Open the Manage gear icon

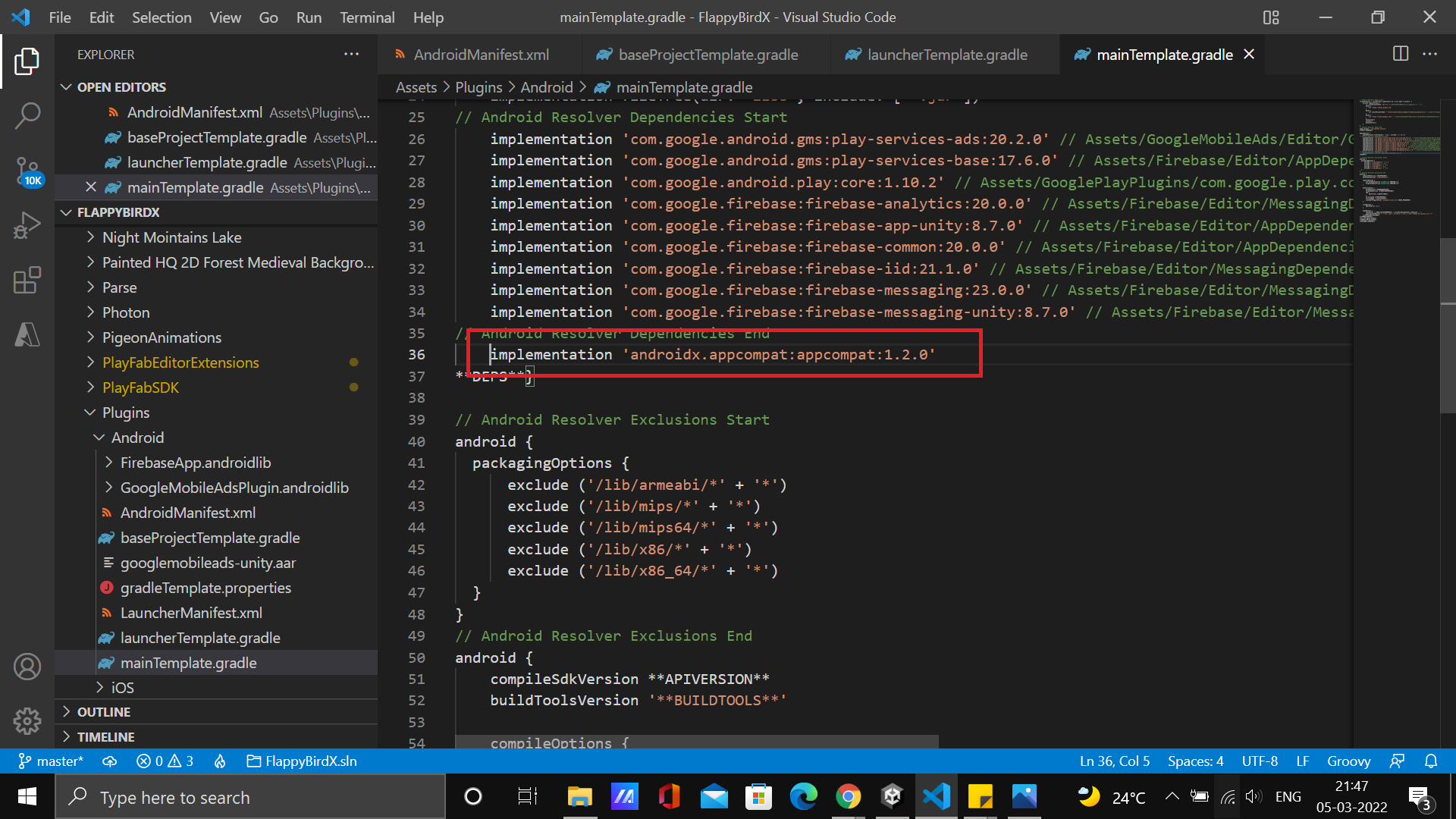pos(27,721)
